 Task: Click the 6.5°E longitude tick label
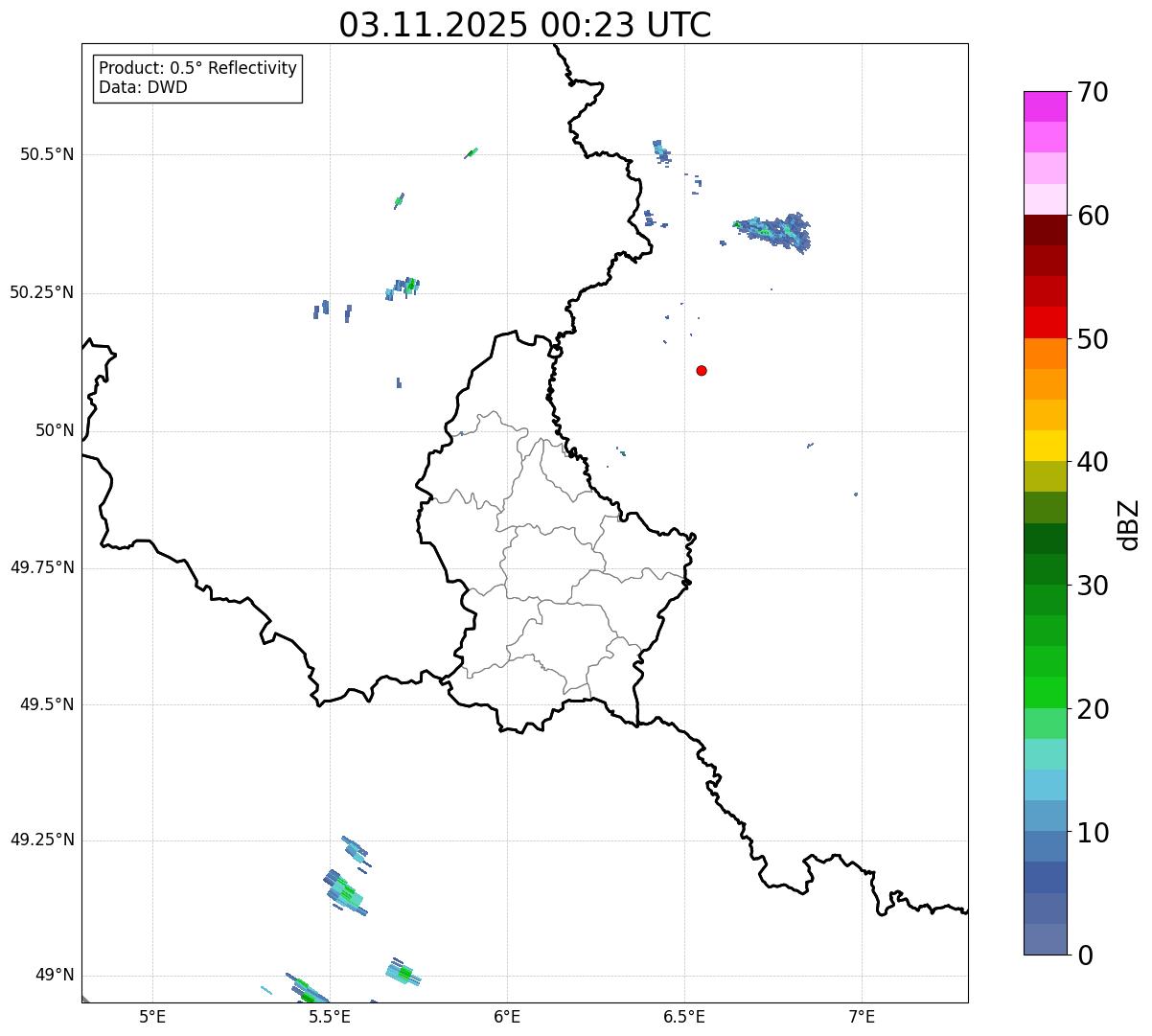[x=684, y=1016]
